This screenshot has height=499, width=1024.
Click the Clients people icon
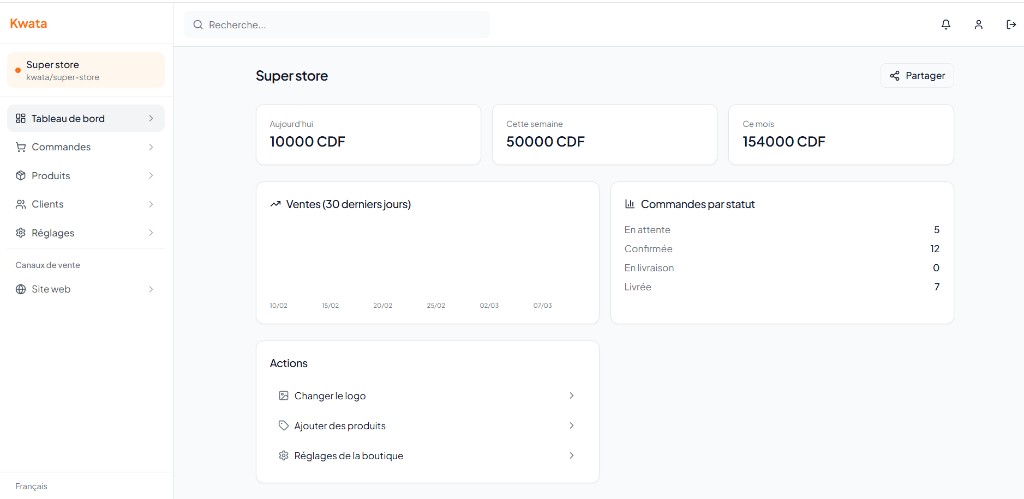tap(21, 204)
